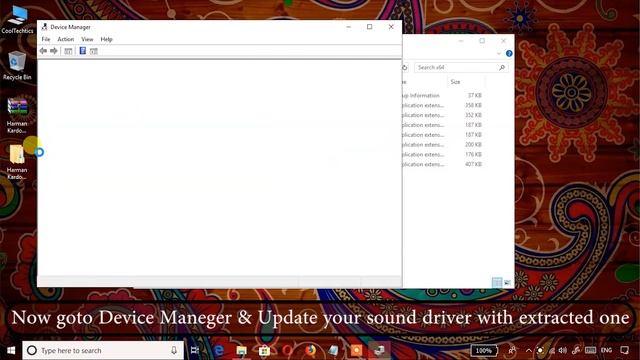640x360 pixels.
Task: Click the 'Type here to search' taskbar box
Action: tap(103, 350)
